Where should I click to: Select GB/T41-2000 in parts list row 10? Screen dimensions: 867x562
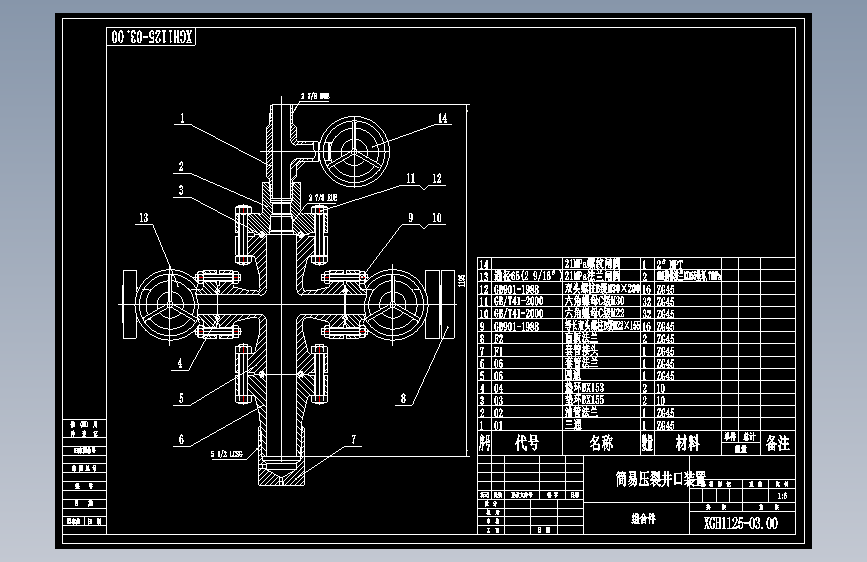(x=519, y=314)
